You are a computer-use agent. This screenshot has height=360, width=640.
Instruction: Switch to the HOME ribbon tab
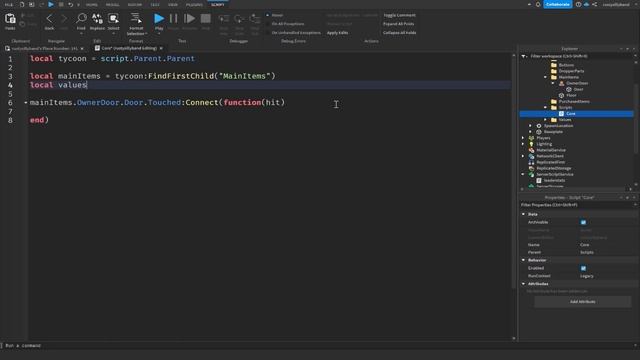(92, 4)
